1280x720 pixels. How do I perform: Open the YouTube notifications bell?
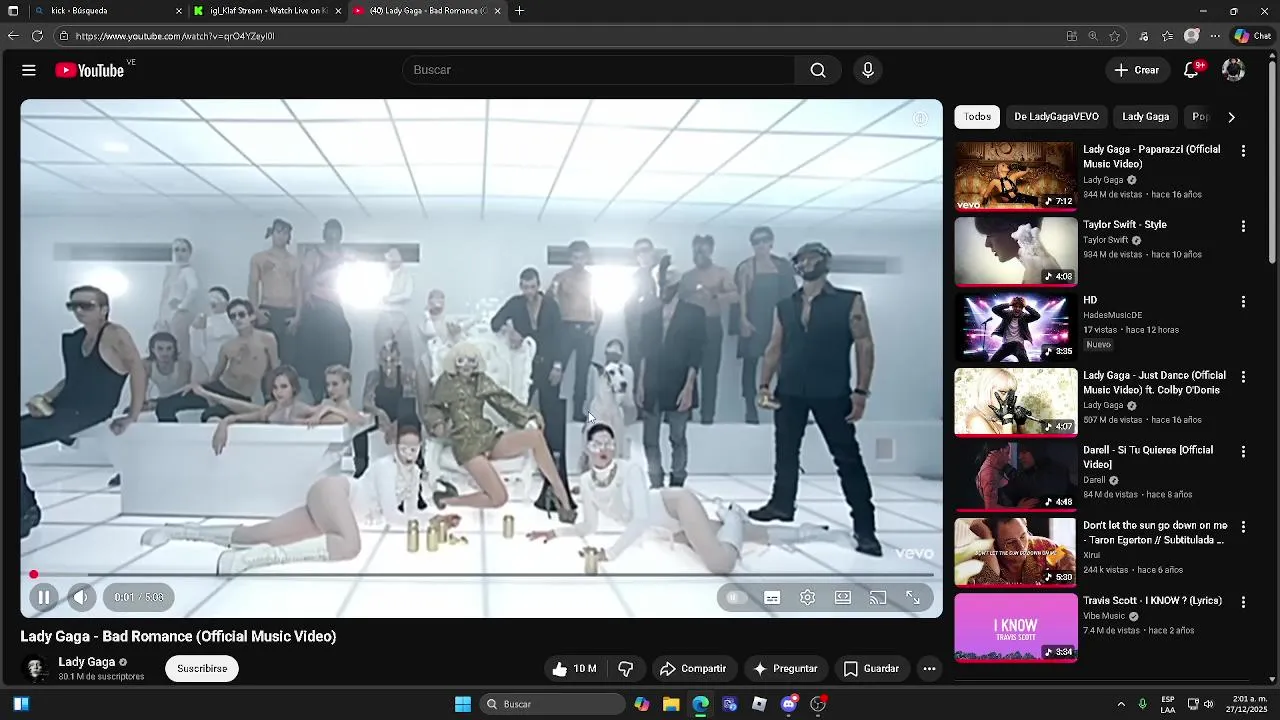(1191, 70)
